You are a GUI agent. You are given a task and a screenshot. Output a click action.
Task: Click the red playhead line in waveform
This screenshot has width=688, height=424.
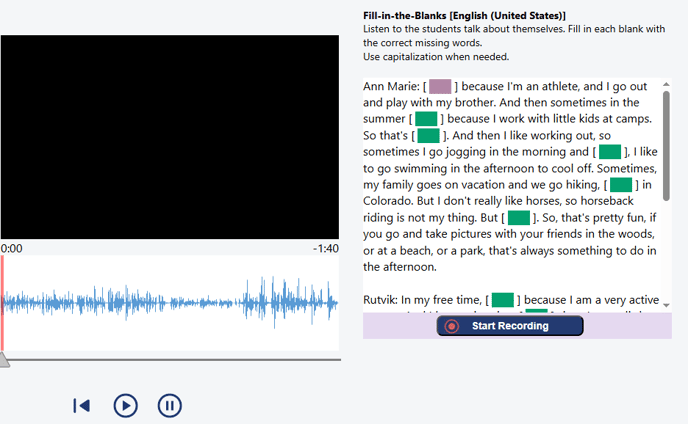pos(3,302)
